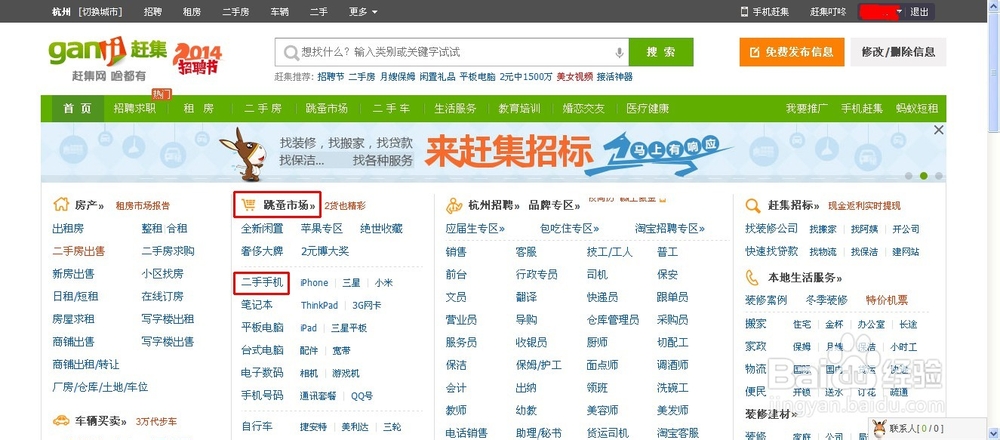Click 租房市场报告 link
This screenshot has height=440, width=1000.
point(143,206)
